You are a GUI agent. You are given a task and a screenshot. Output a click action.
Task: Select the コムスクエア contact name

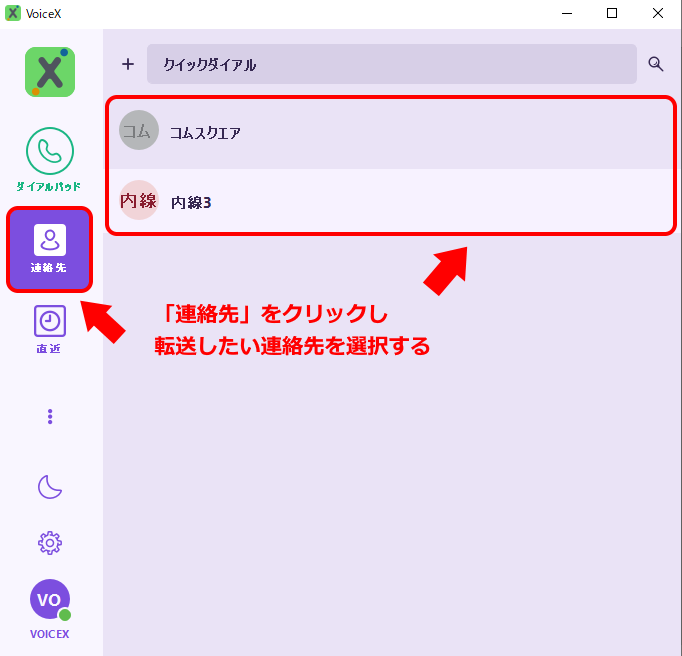[205, 132]
